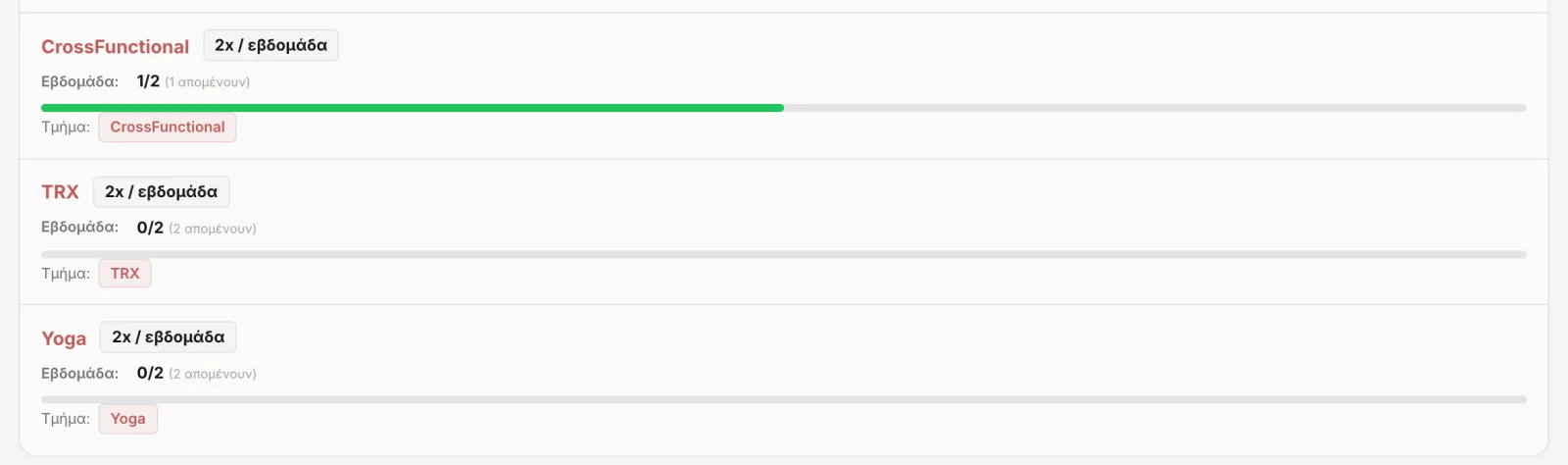Click the Τμήμα label in the Yoga row
The image size is (1568, 465).
[66, 419]
